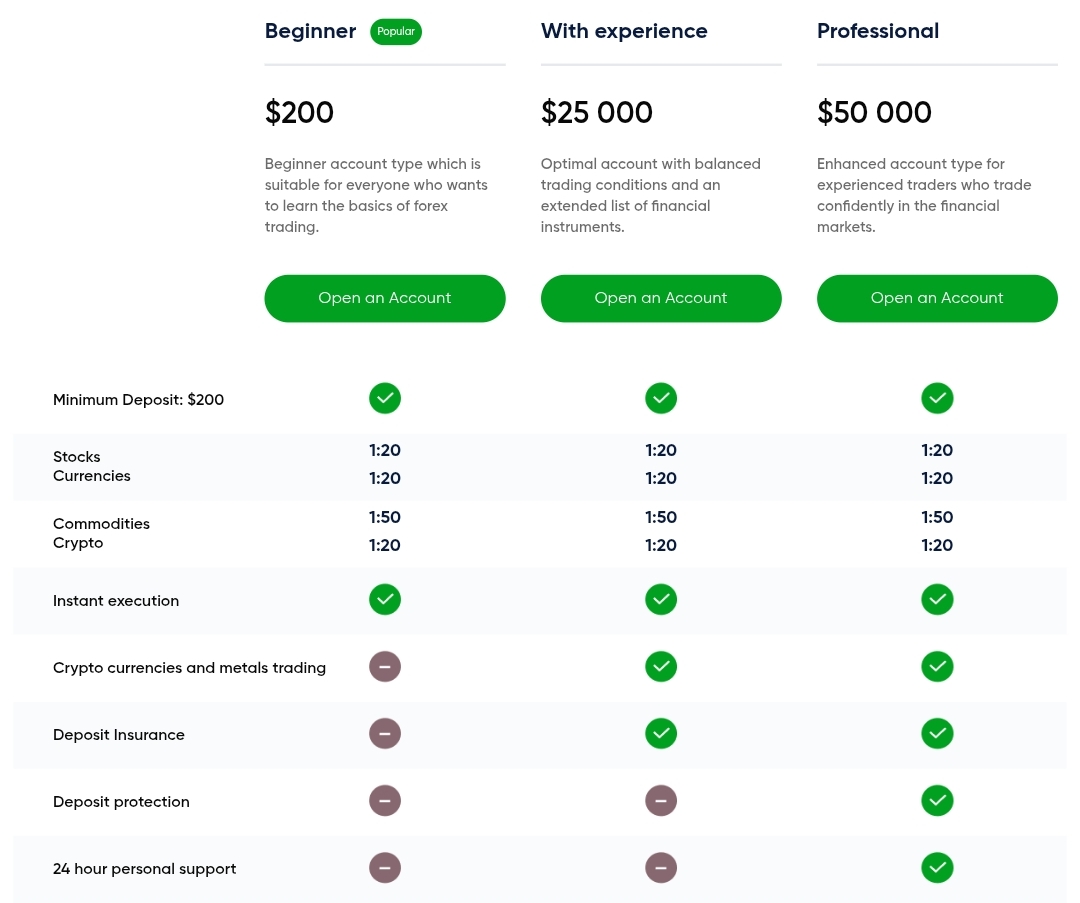Click Deposit protection minus icon in With experience column
This screenshot has height=903, width=1080.
coord(661,800)
